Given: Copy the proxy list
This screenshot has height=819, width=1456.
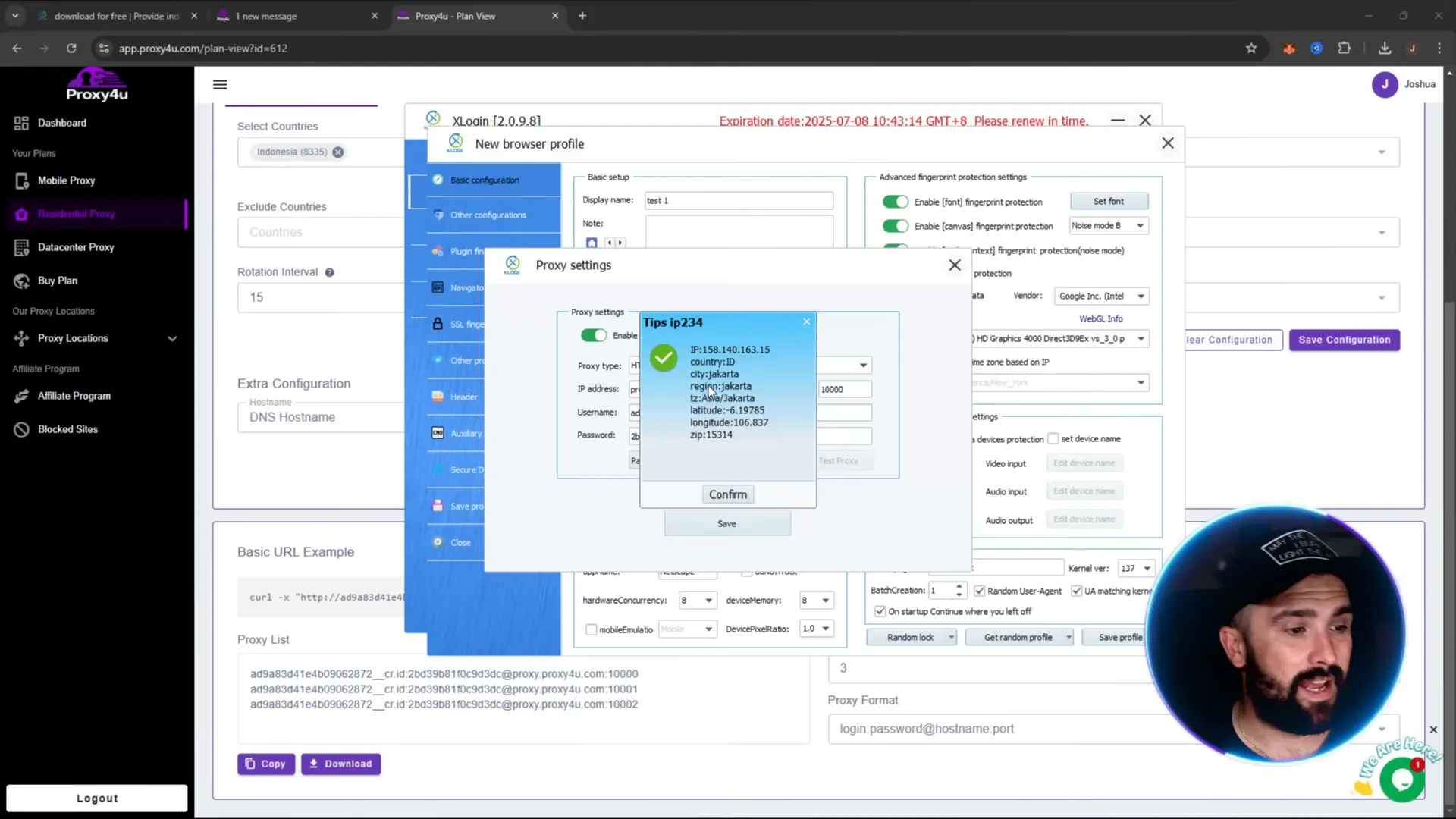Looking at the screenshot, I should [265, 764].
